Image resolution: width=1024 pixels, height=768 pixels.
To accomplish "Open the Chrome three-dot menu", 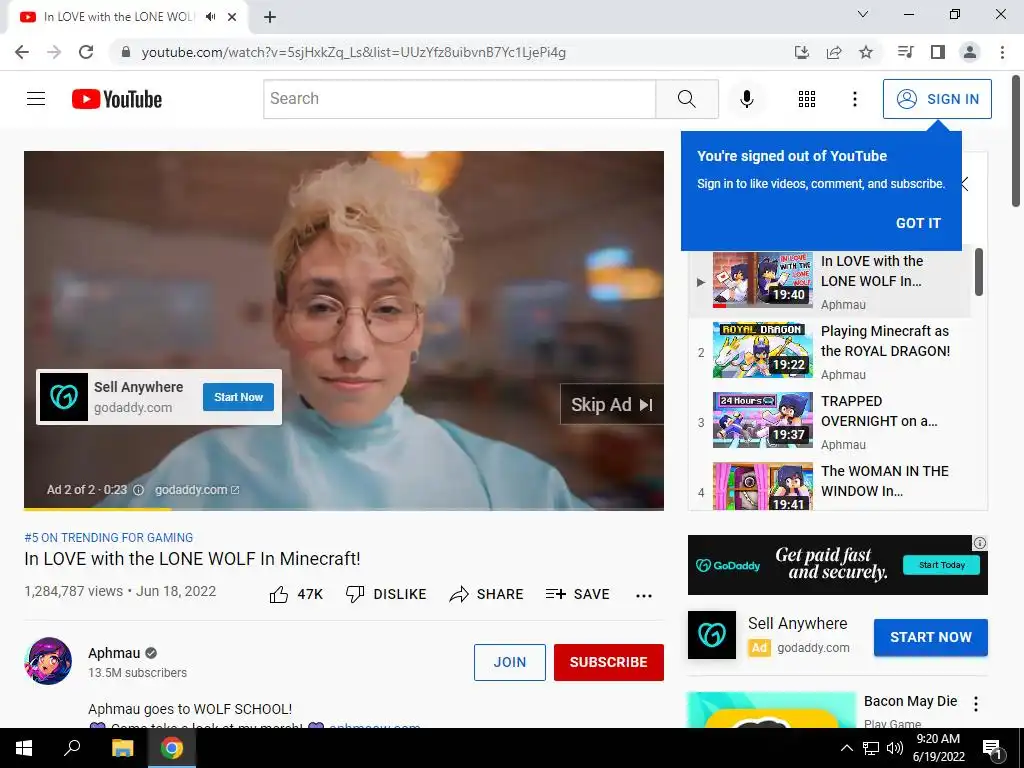I will (1002, 52).
